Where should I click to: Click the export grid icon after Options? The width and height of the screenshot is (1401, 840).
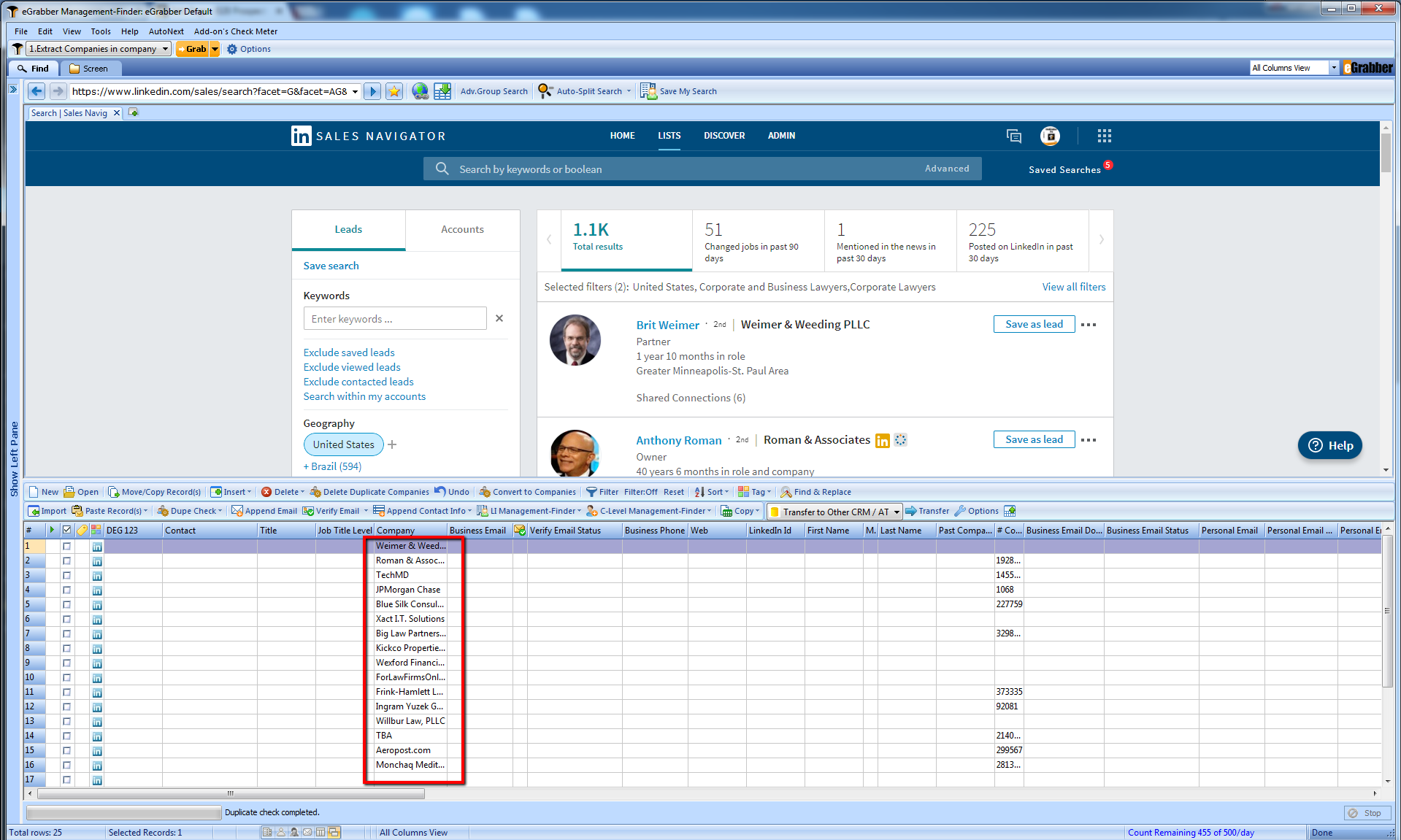[1010, 511]
